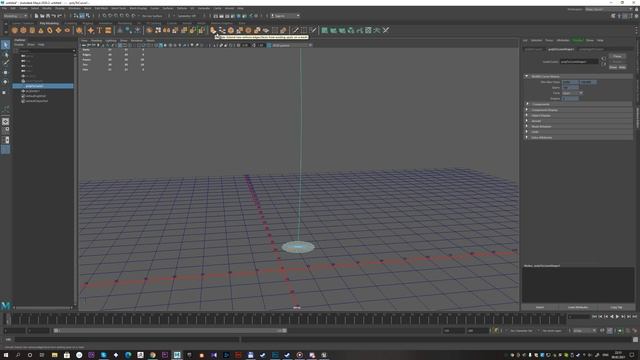Activate the Scale tool in the toolbox
Viewport: 640px width, 360px height.
tap(5, 92)
